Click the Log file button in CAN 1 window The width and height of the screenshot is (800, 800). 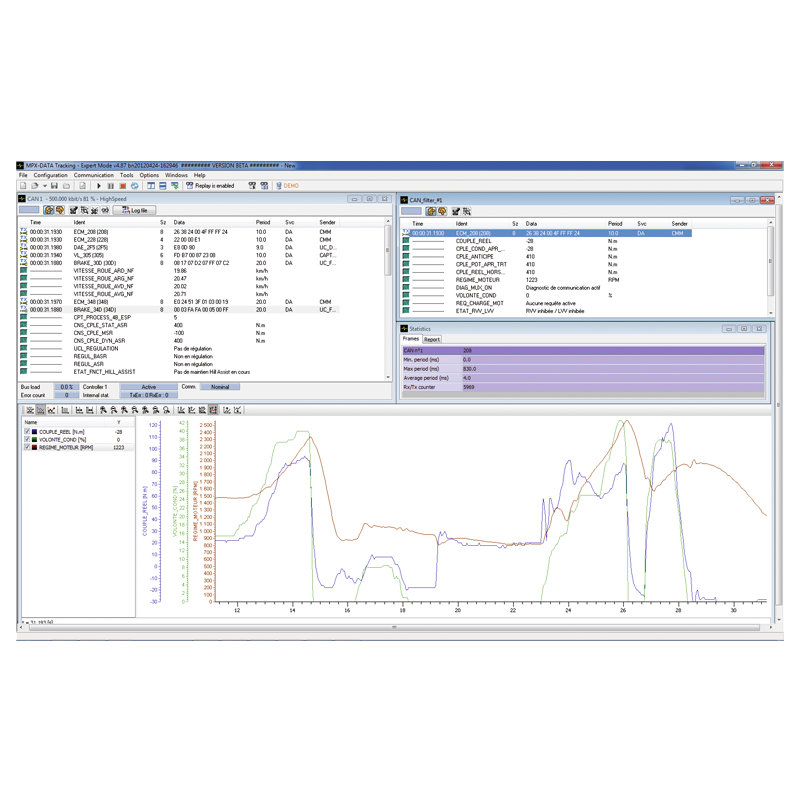click(x=135, y=210)
